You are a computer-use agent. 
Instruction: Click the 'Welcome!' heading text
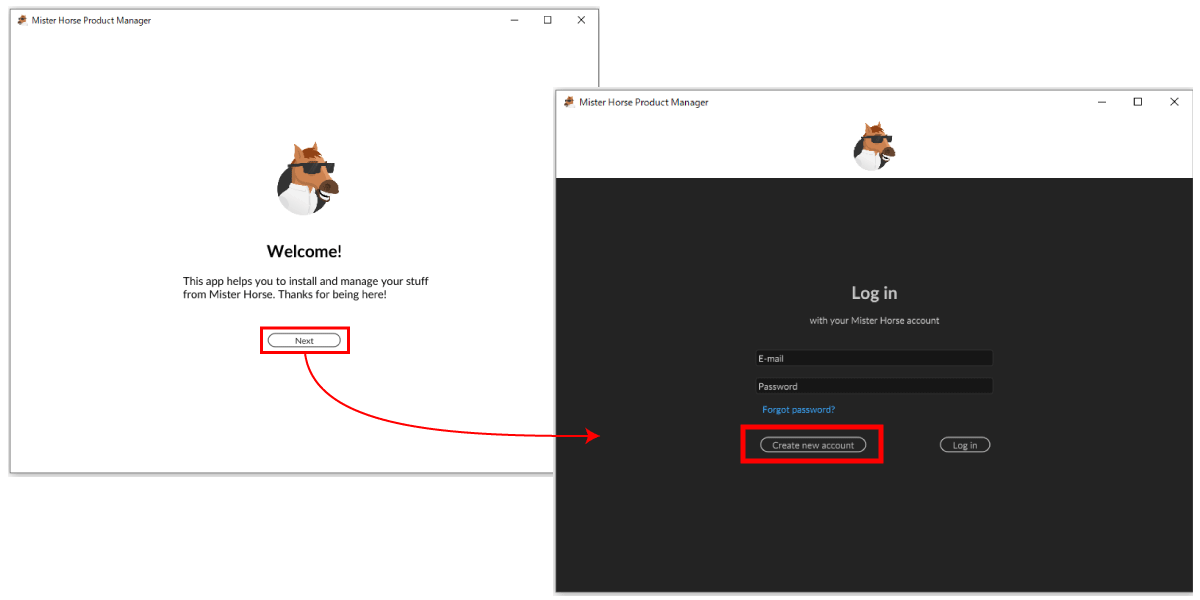point(304,252)
